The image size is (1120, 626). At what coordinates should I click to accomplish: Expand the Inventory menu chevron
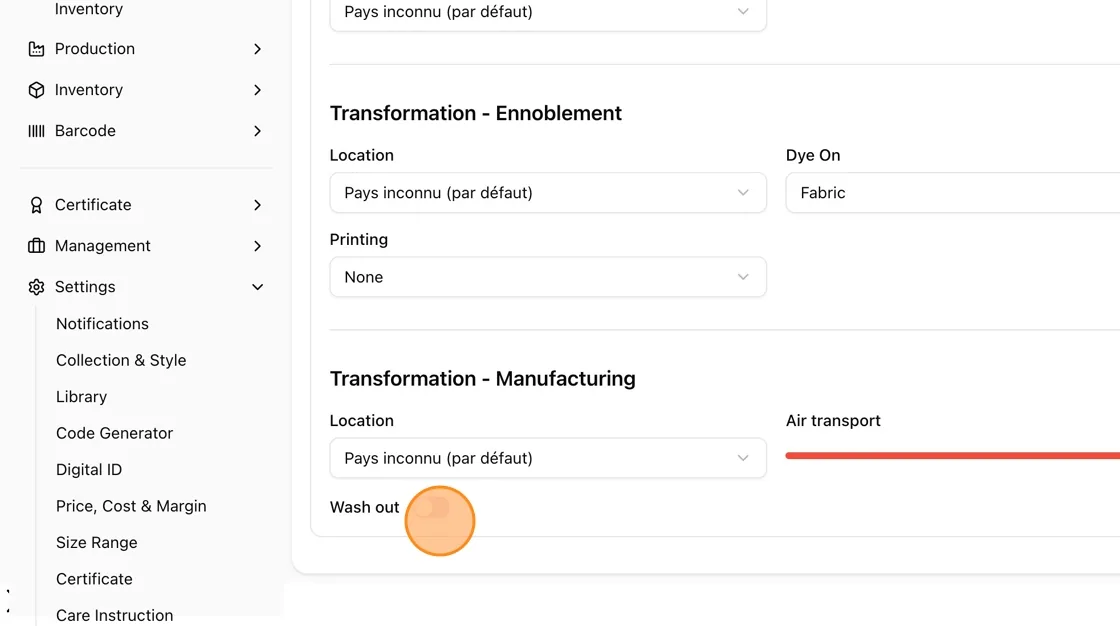coord(257,90)
